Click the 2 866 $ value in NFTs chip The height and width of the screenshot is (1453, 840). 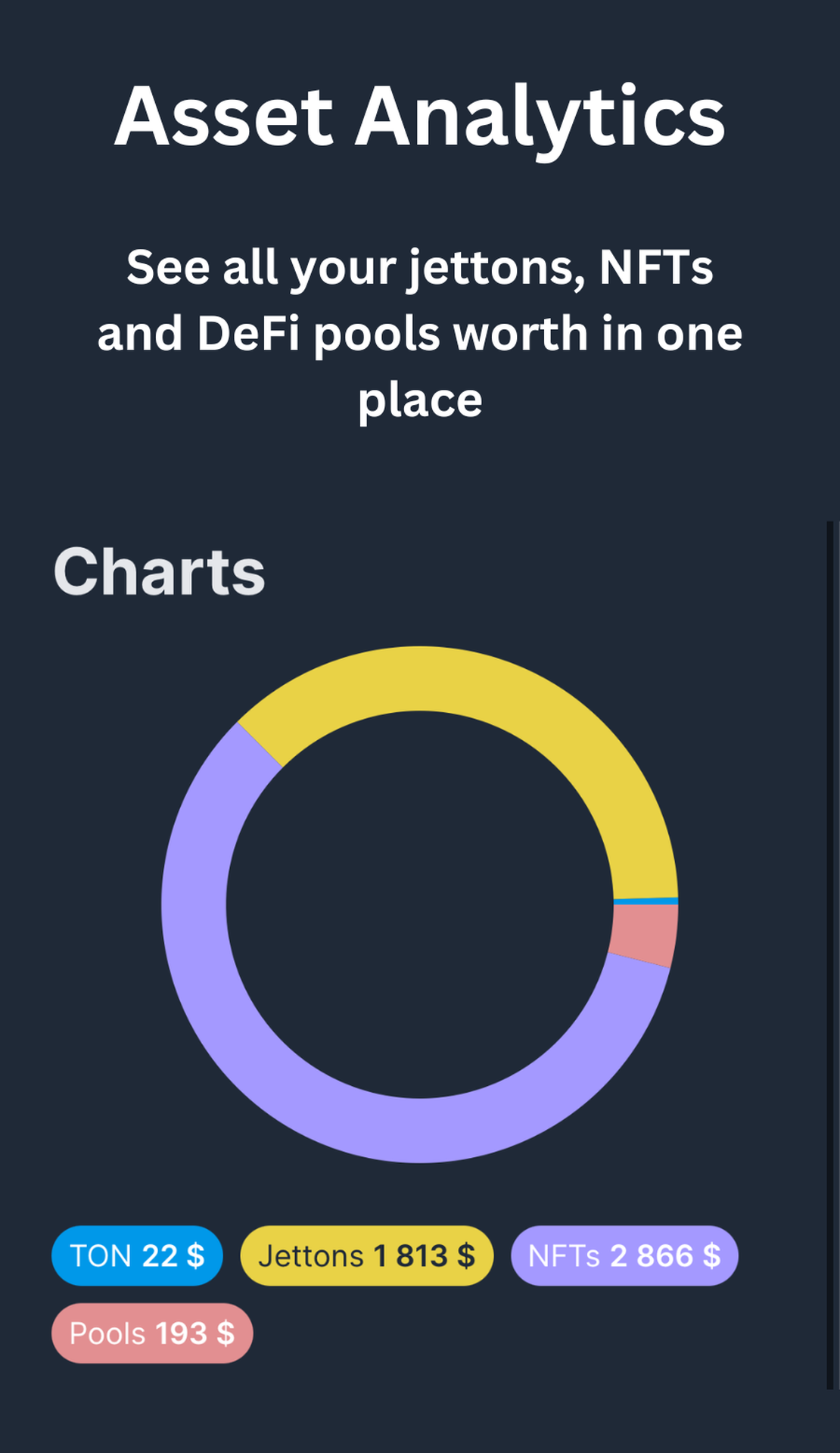click(665, 1255)
